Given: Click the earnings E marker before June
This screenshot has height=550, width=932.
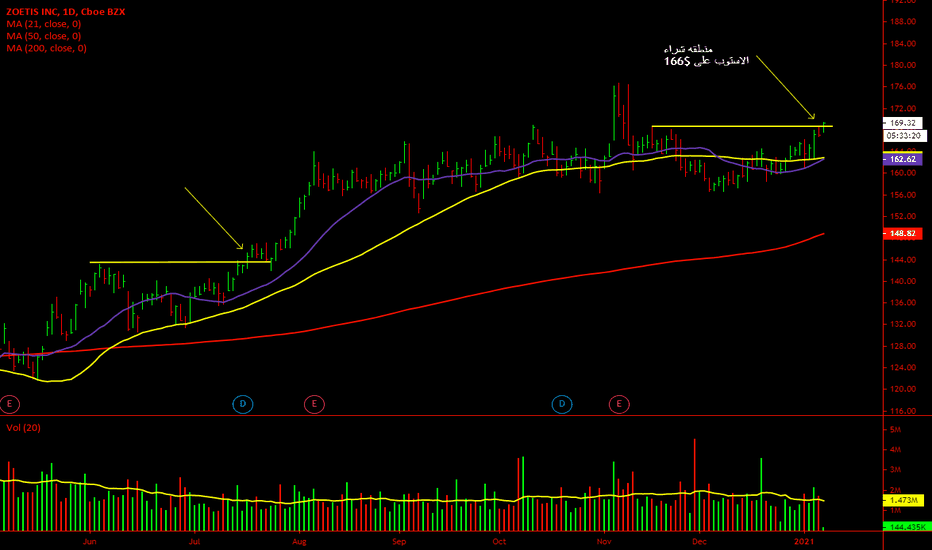Looking at the screenshot, I should (x=10, y=404).
